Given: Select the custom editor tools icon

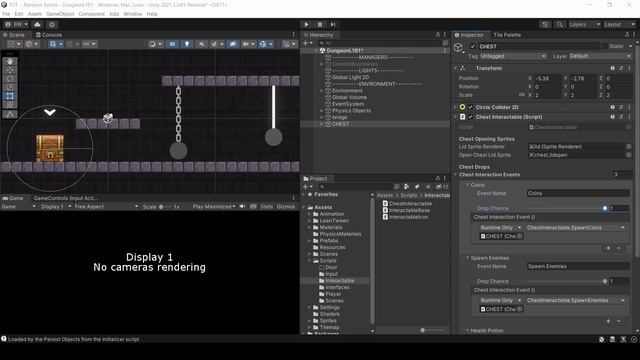Looking at the screenshot, I should pyautogui.click(x=10, y=114).
